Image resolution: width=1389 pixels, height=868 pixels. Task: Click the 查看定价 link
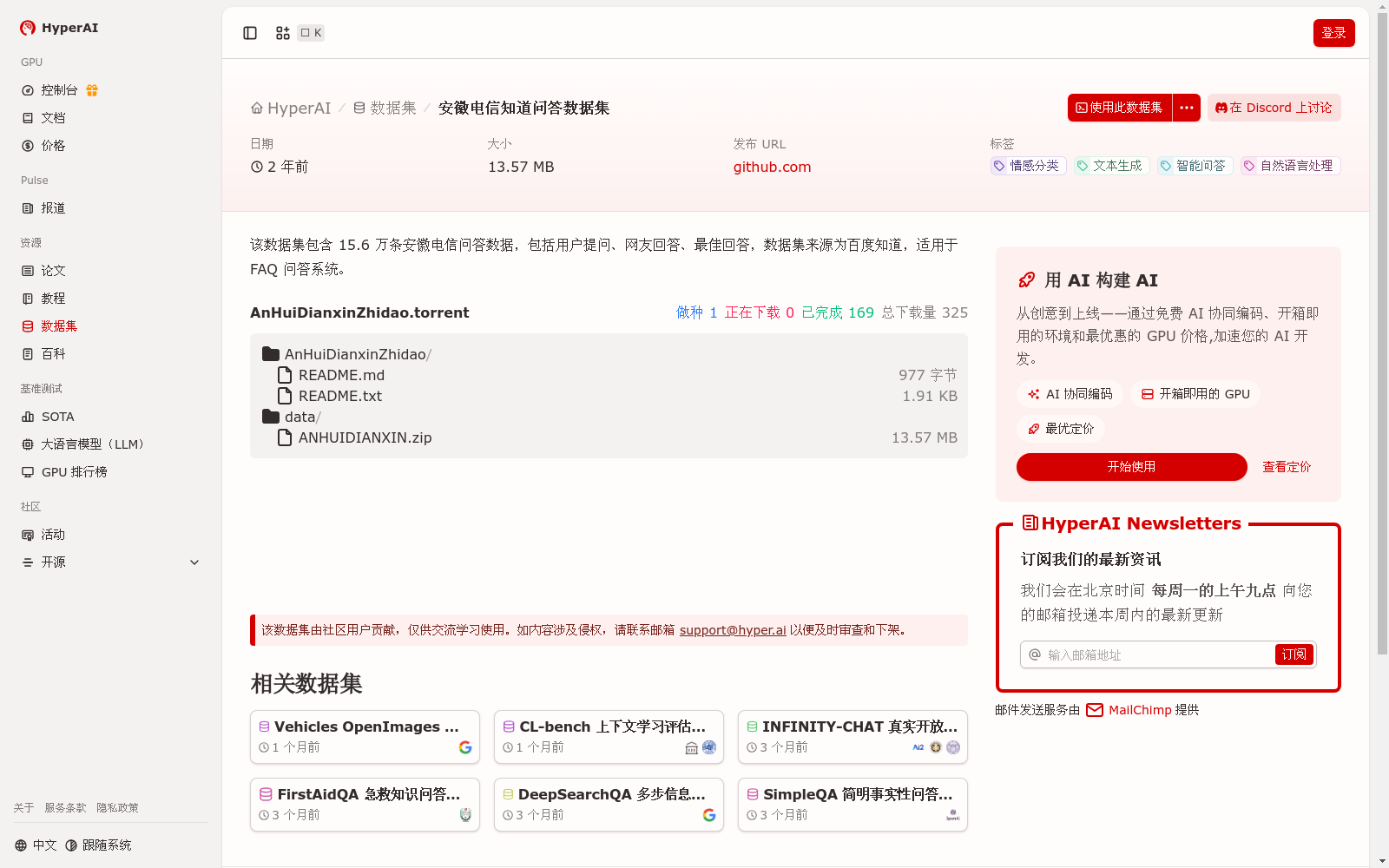click(1287, 467)
